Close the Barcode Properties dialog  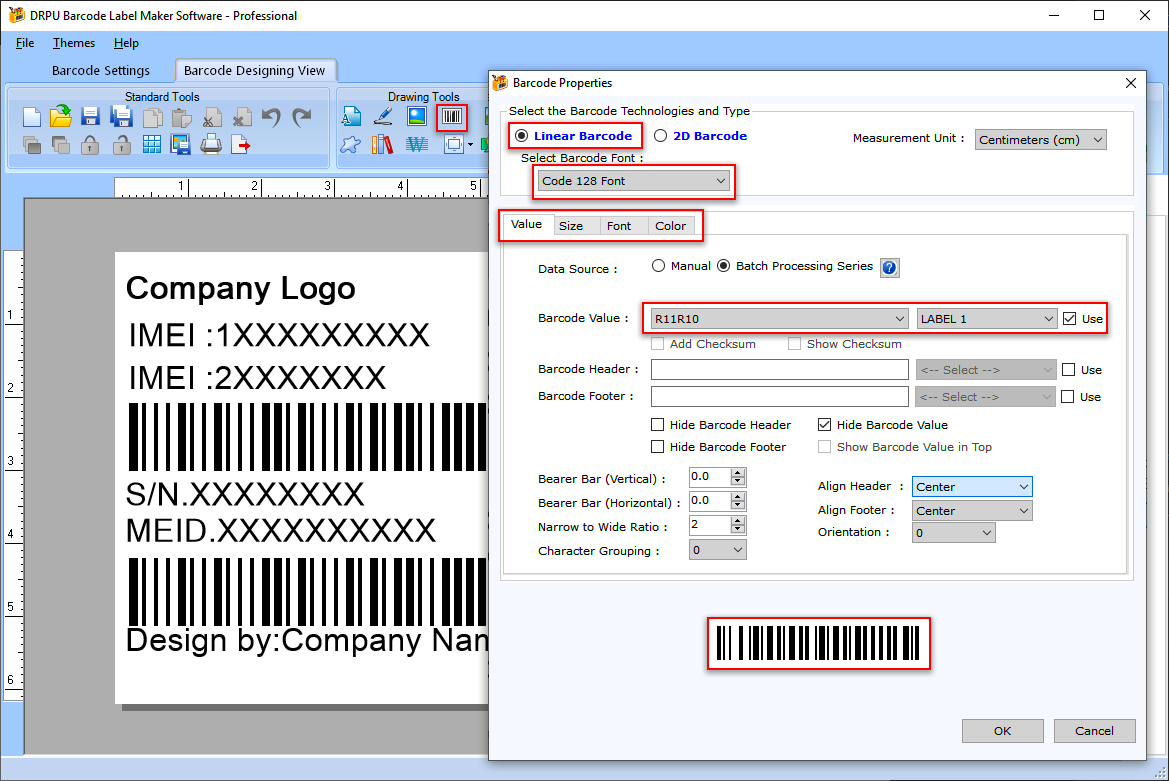(x=1131, y=83)
